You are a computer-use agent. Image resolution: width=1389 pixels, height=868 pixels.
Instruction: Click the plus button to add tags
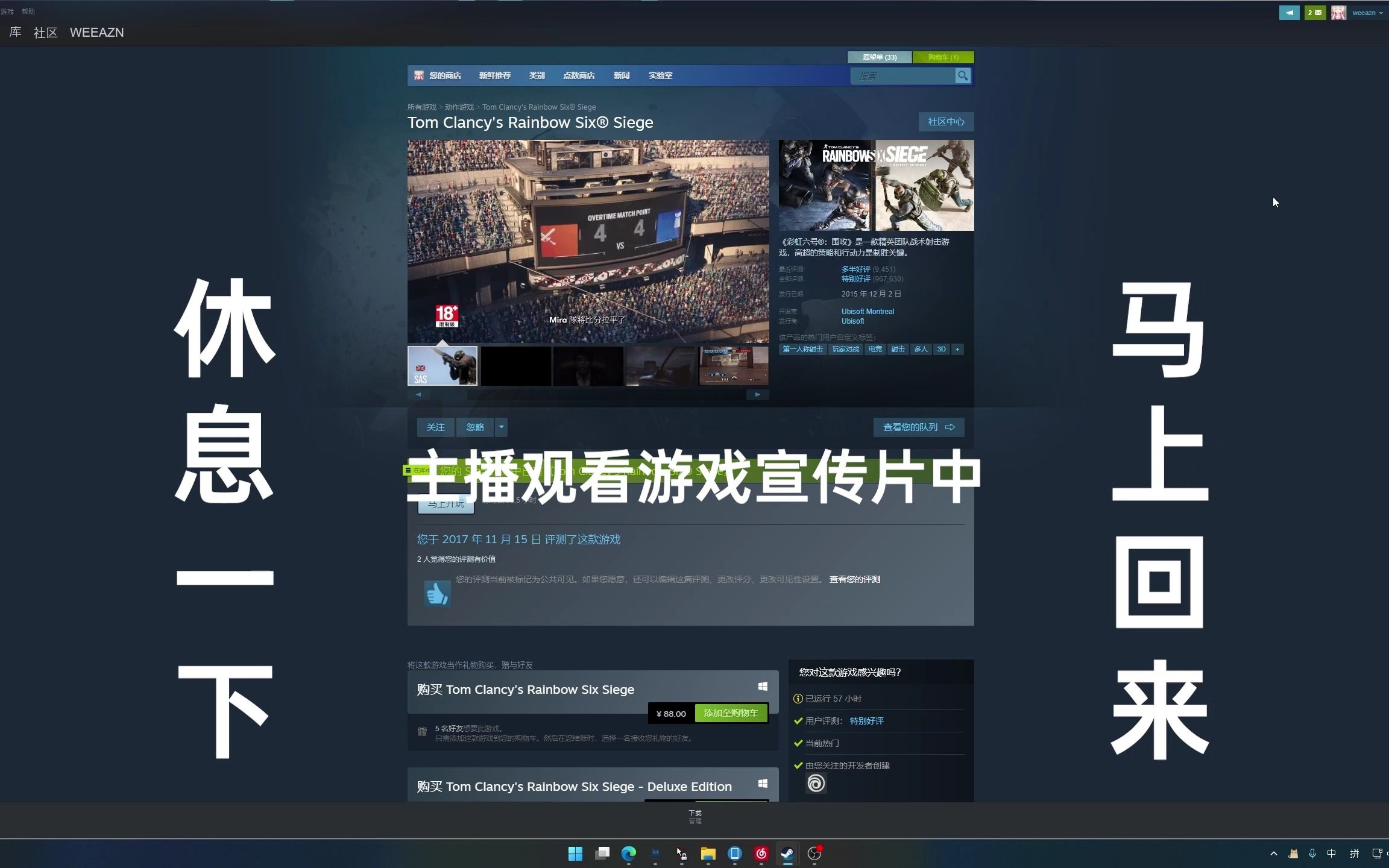pyautogui.click(x=957, y=350)
